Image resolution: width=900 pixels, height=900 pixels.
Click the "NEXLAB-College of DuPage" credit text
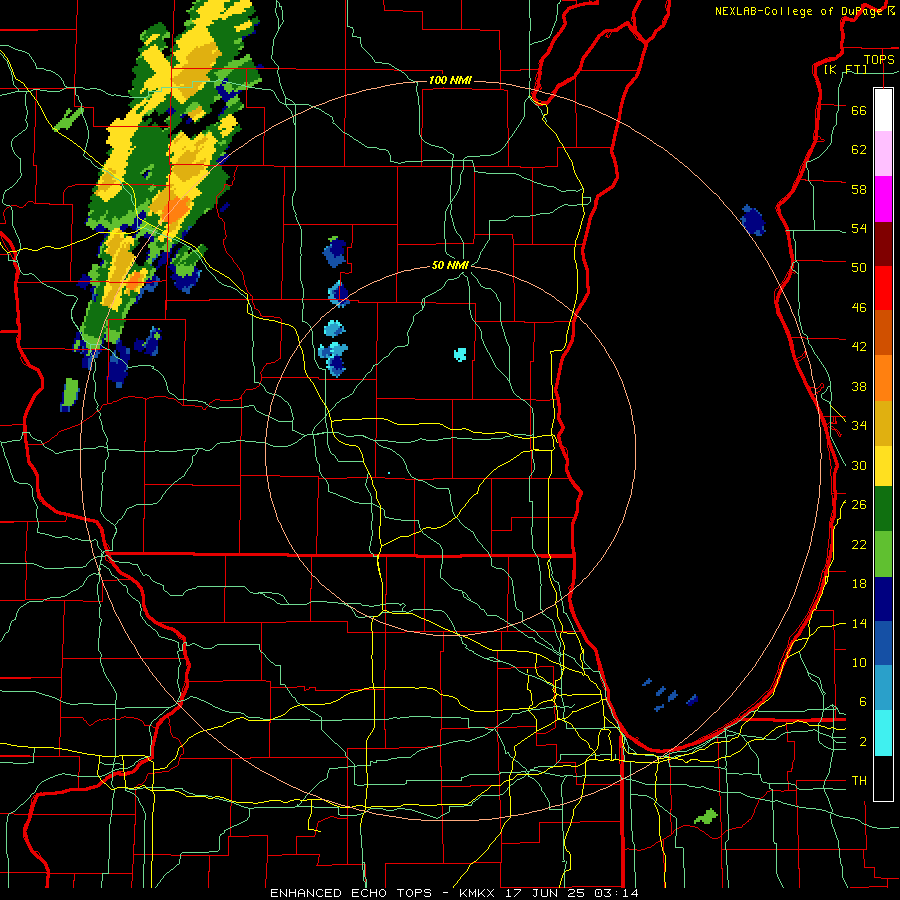pos(798,11)
